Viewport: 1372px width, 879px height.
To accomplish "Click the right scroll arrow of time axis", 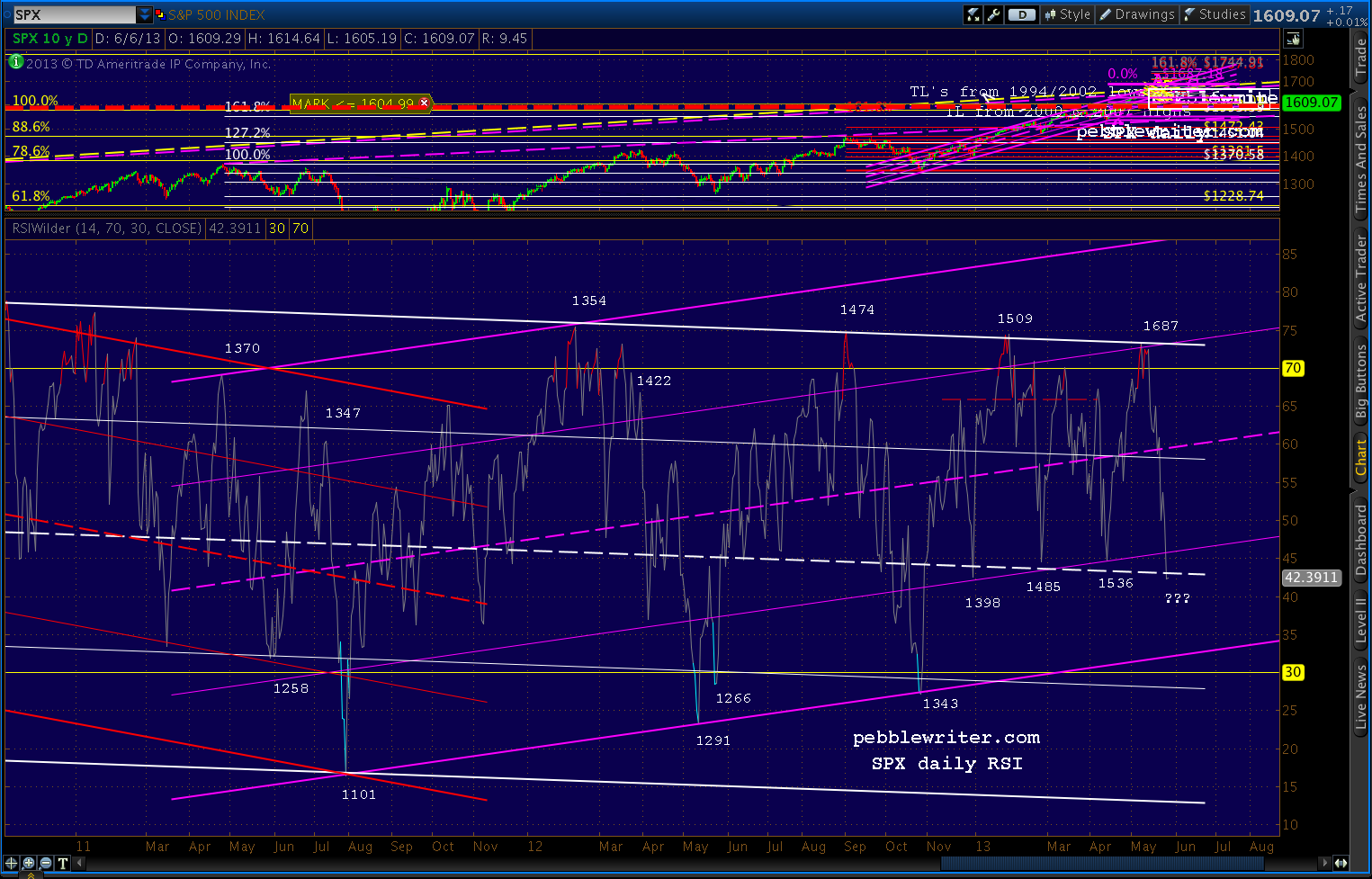I will [1325, 864].
